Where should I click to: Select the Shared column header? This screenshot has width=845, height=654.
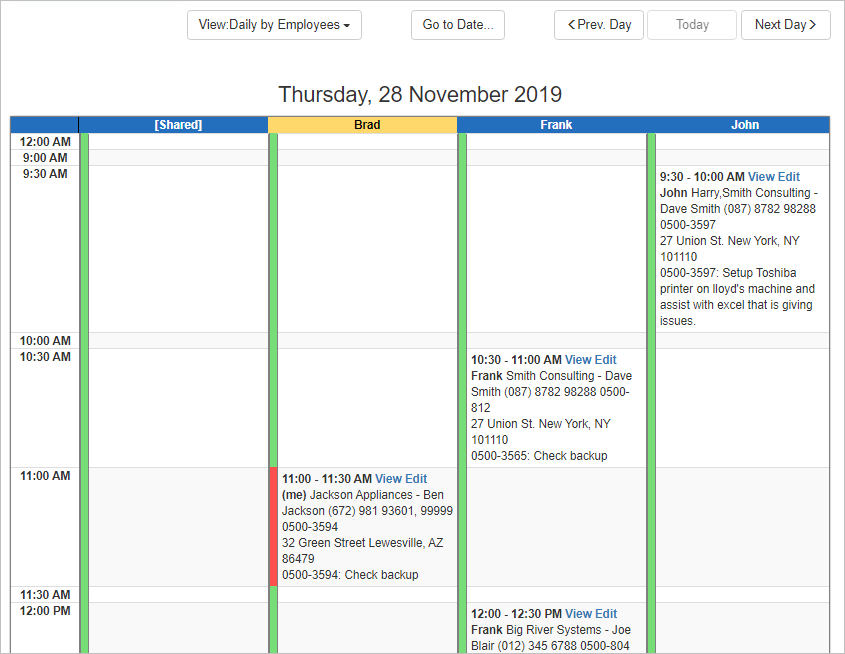tap(178, 125)
